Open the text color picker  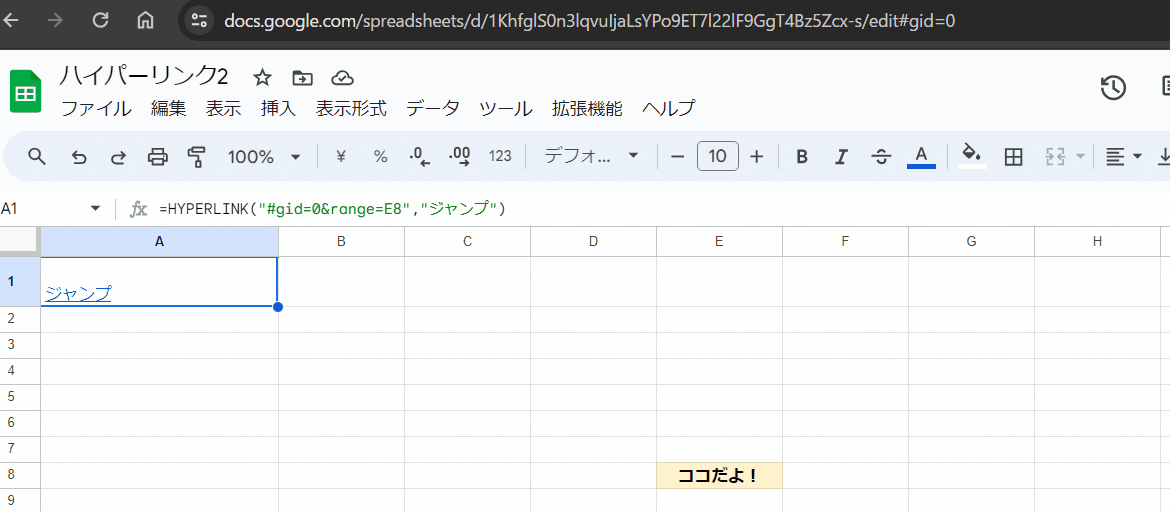pyautogui.click(x=922, y=157)
